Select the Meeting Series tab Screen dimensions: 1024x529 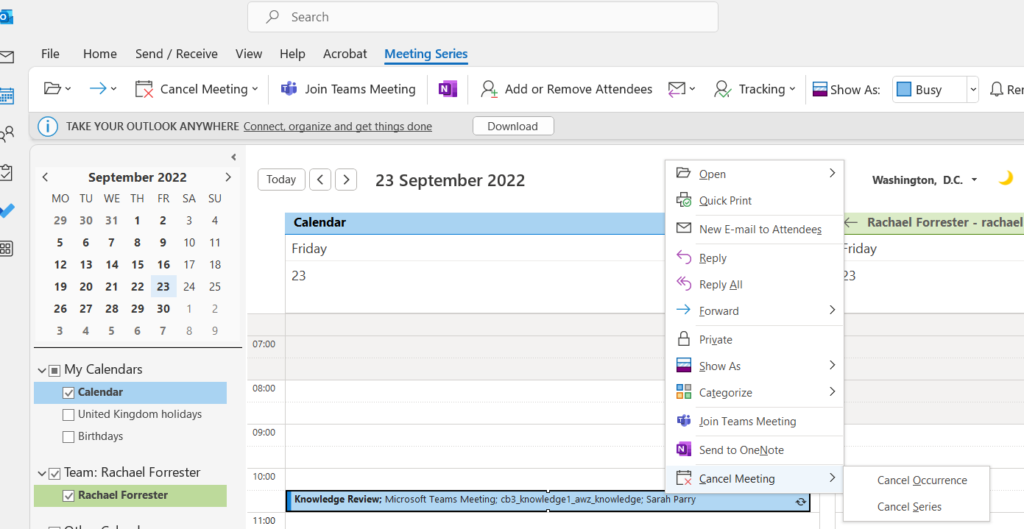click(x=426, y=54)
